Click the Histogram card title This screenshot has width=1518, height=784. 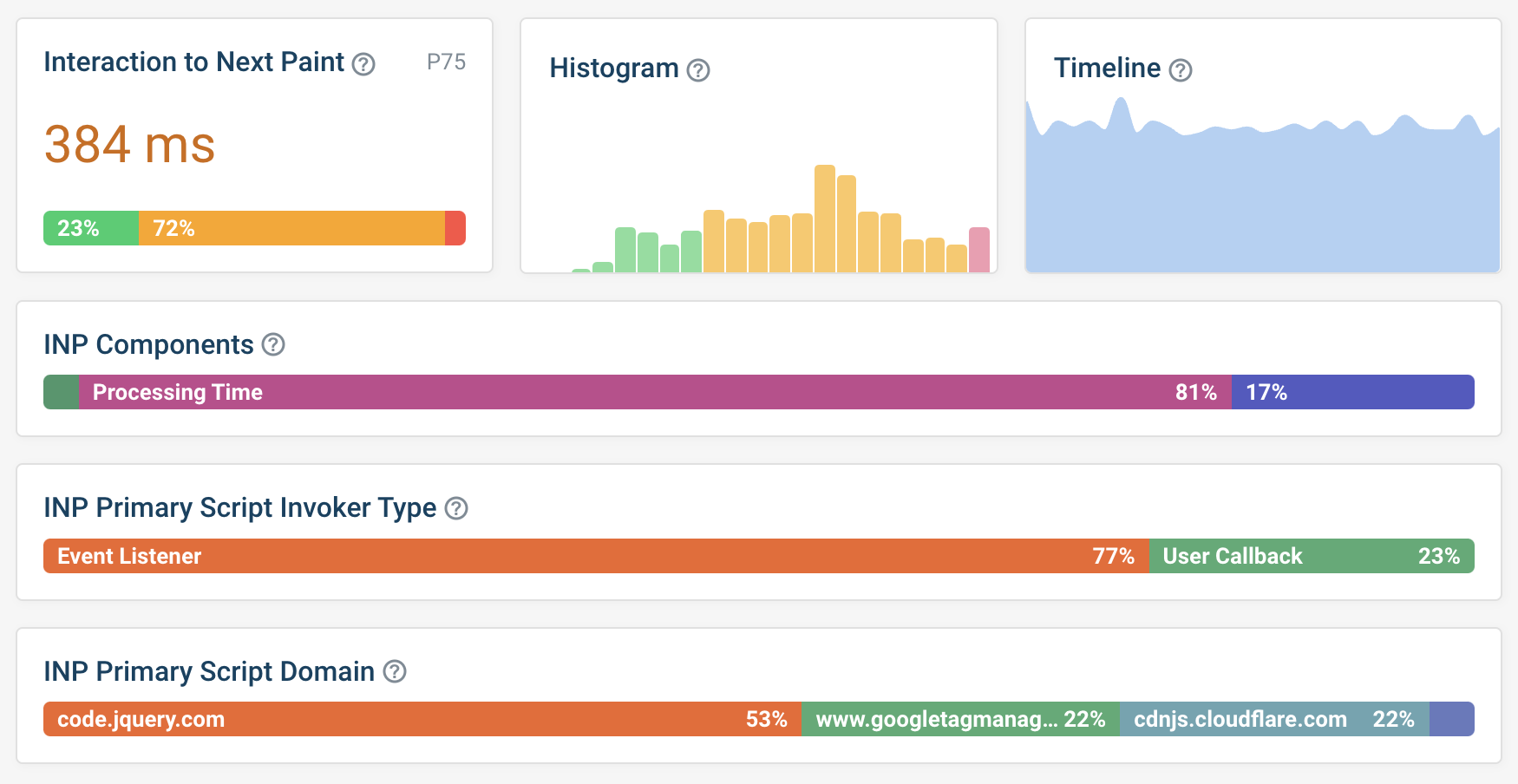pyautogui.click(x=614, y=69)
